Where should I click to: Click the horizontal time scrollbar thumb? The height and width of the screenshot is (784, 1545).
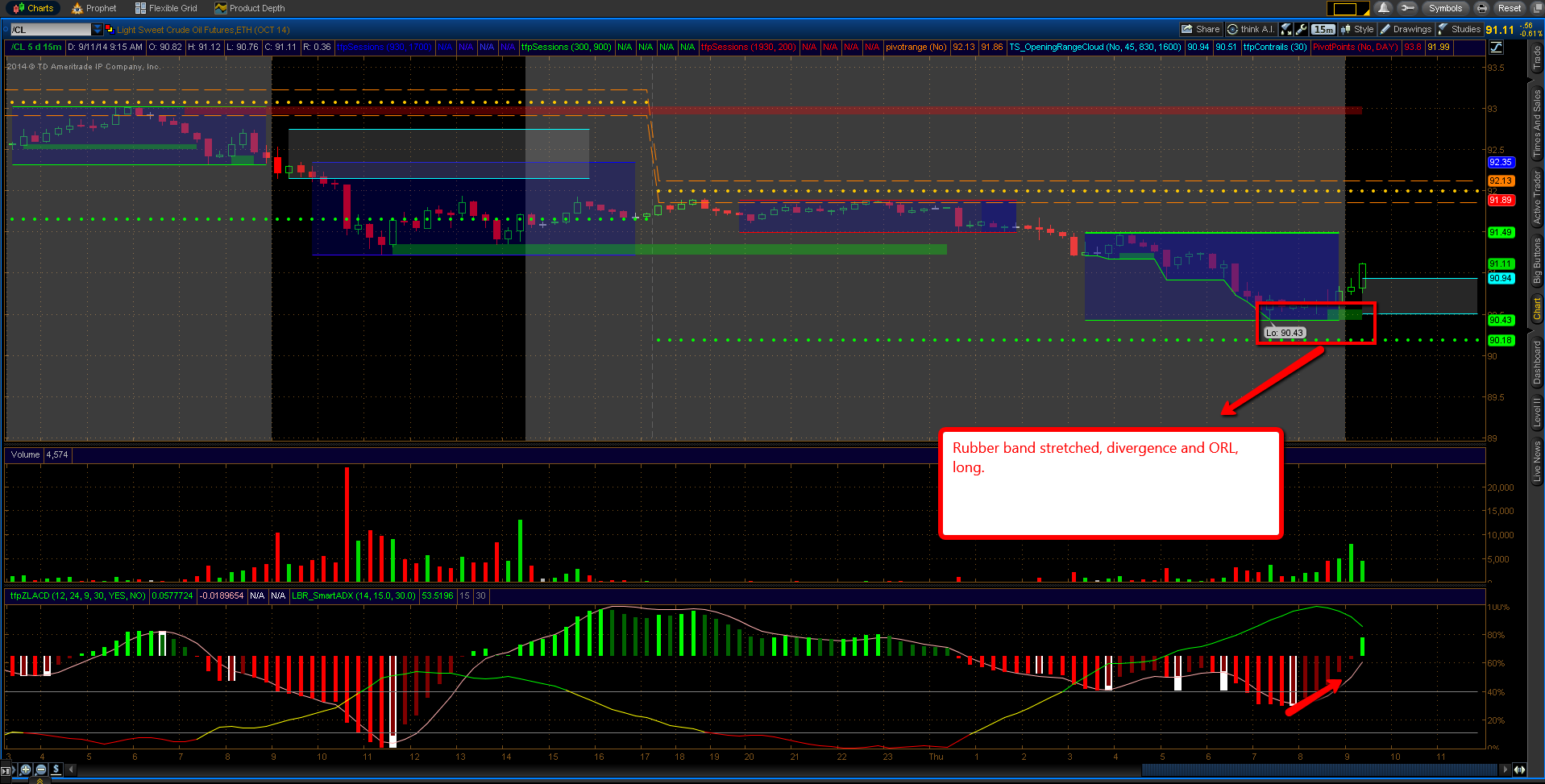(1319, 769)
